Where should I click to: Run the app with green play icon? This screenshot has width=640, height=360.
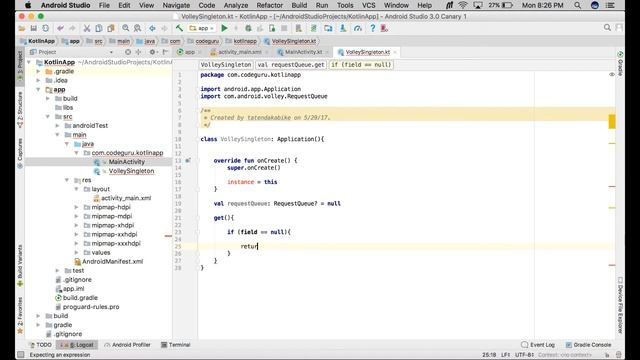click(224, 28)
